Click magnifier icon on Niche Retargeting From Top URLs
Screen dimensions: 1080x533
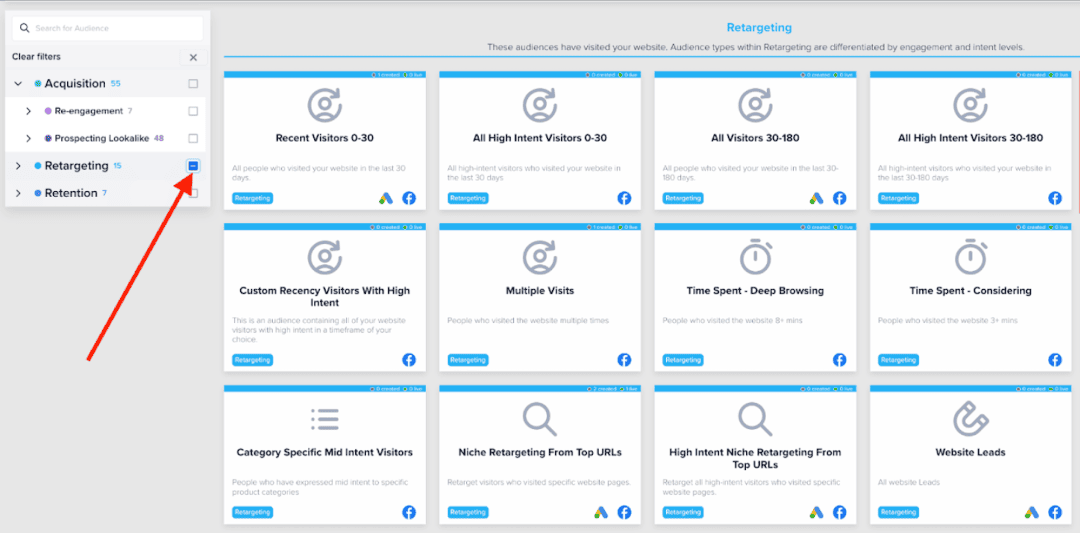[540, 419]
